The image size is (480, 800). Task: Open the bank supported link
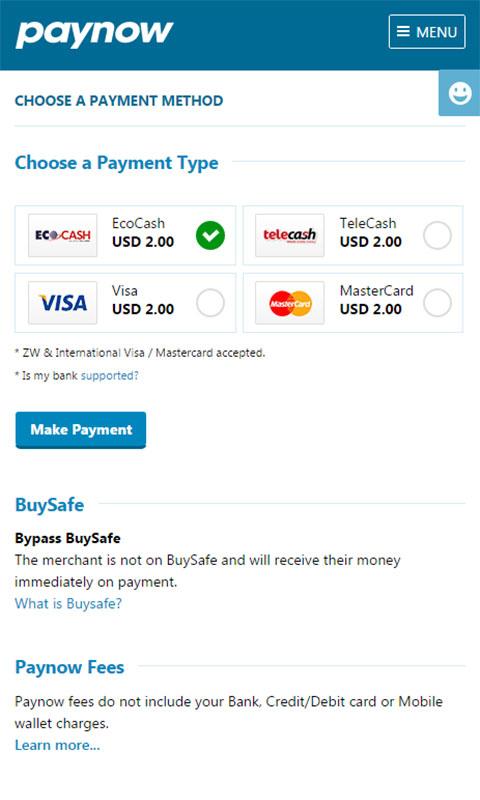coord(110,376)
